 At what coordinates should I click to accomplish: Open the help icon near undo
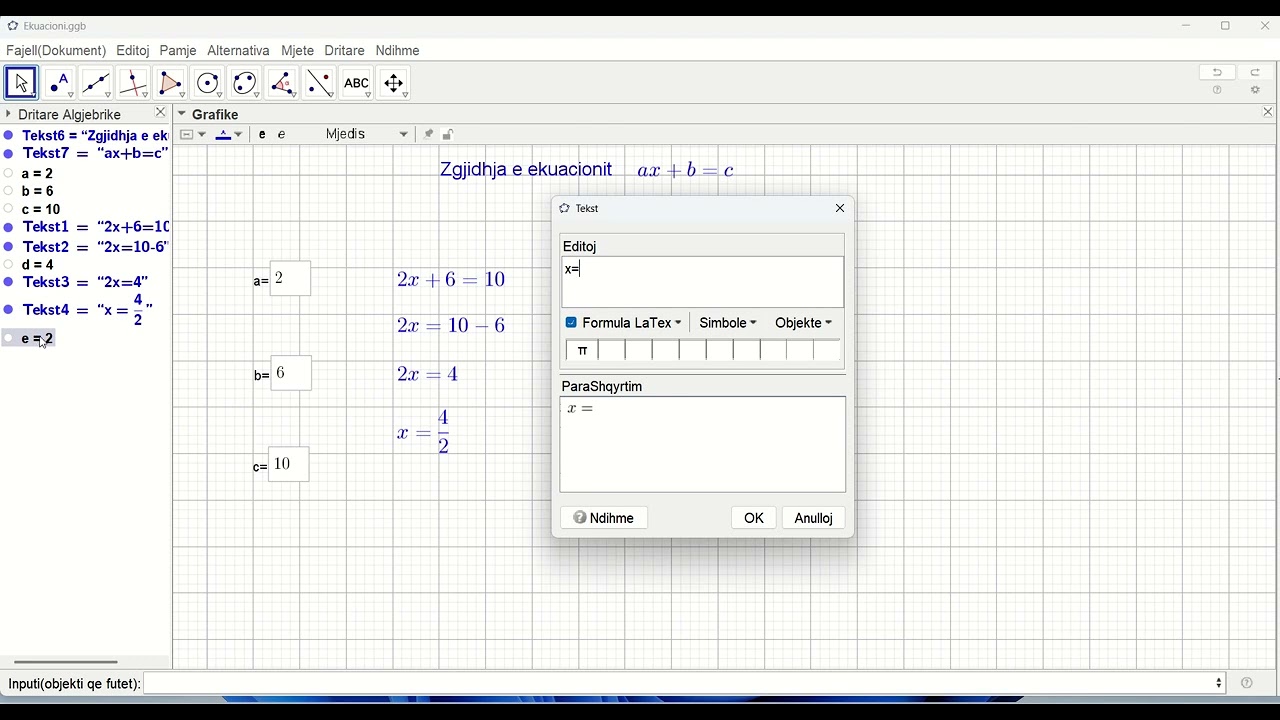(x=1217, y=91)
